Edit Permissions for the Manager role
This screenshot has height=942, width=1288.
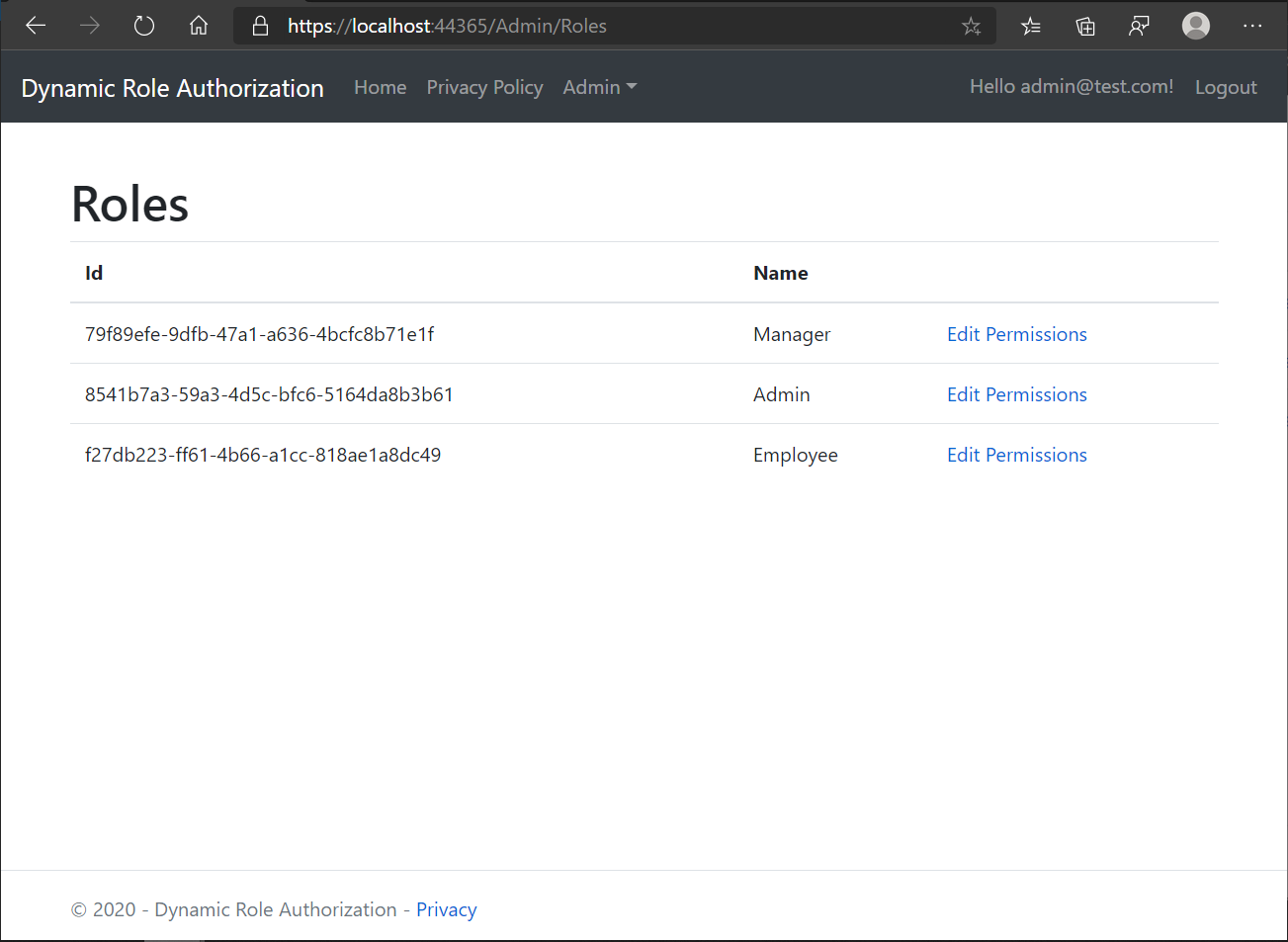[1017, 334]
